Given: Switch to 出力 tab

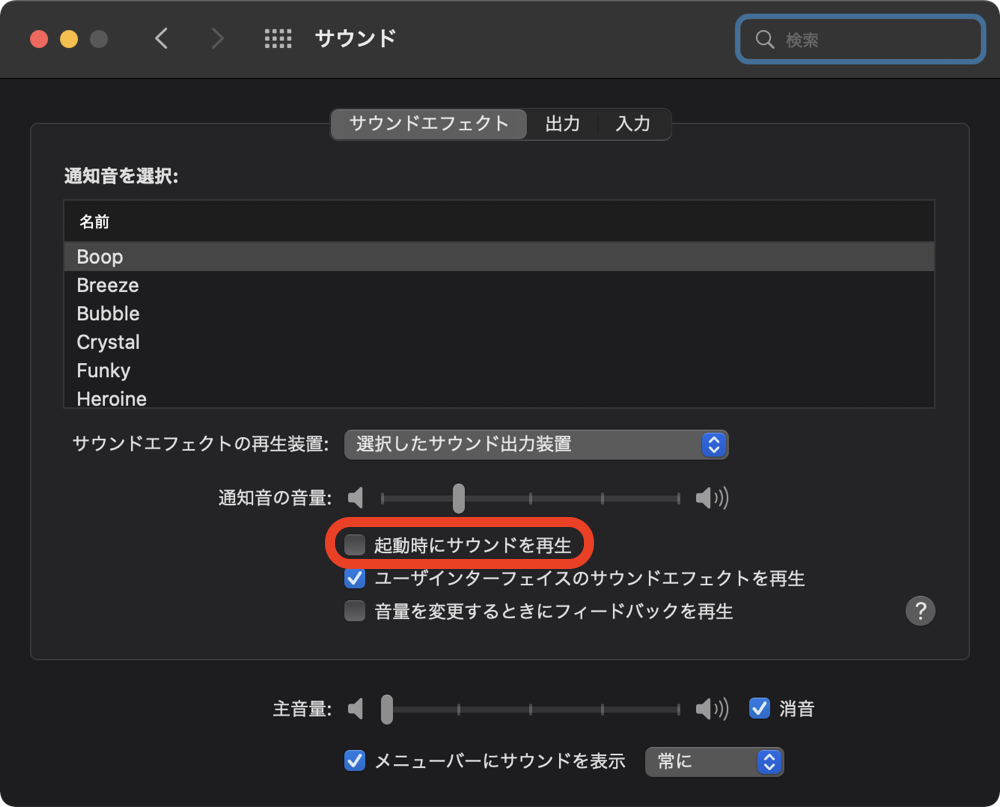Looking at the screenshot, I should [562, 124].
